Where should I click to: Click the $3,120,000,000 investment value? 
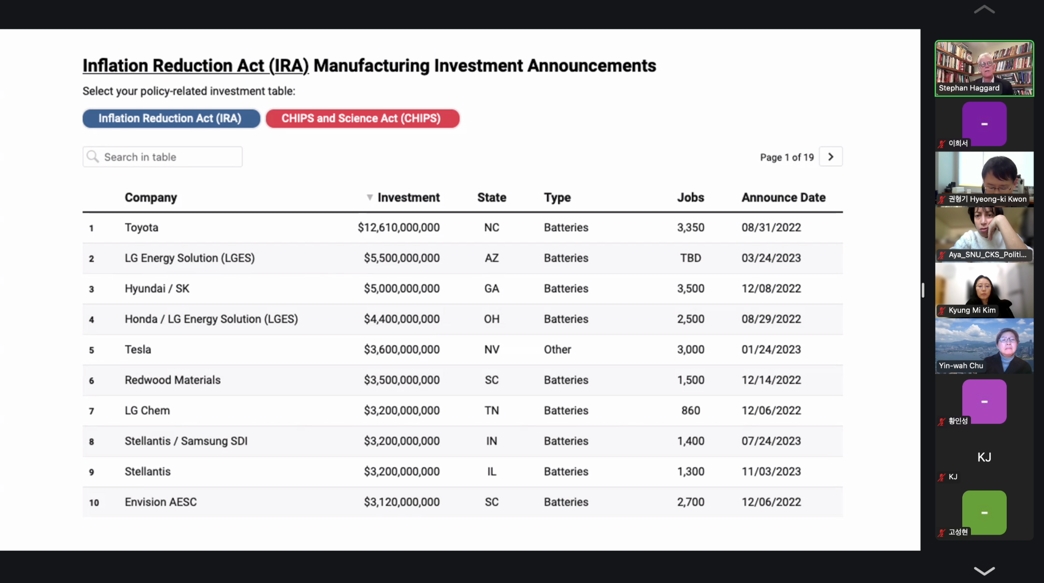401,502
